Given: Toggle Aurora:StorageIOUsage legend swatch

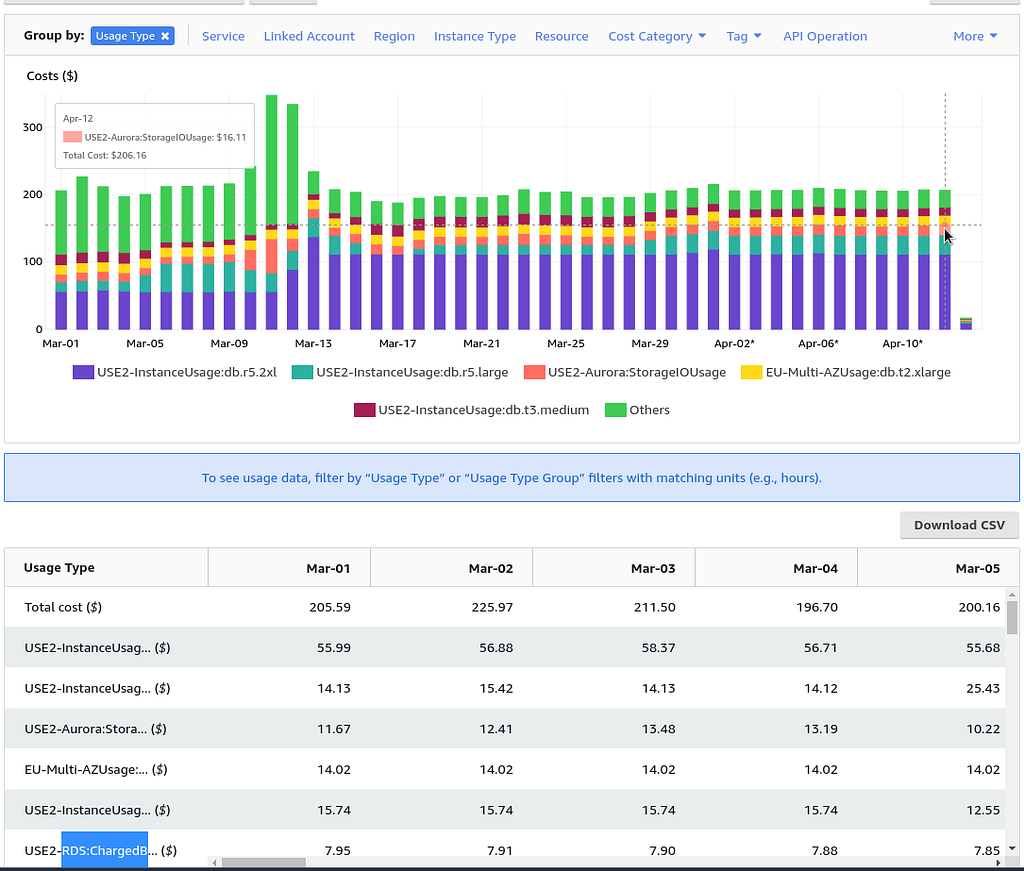Looking at the screenshot, I should pos(534,372).
